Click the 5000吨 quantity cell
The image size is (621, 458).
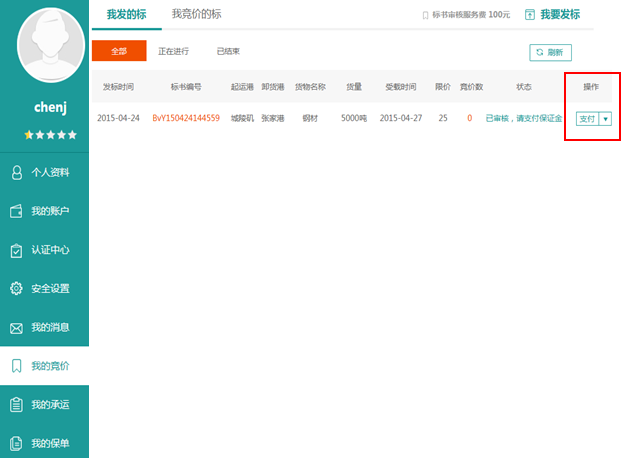pyautogui.click(x=354, y=118)
